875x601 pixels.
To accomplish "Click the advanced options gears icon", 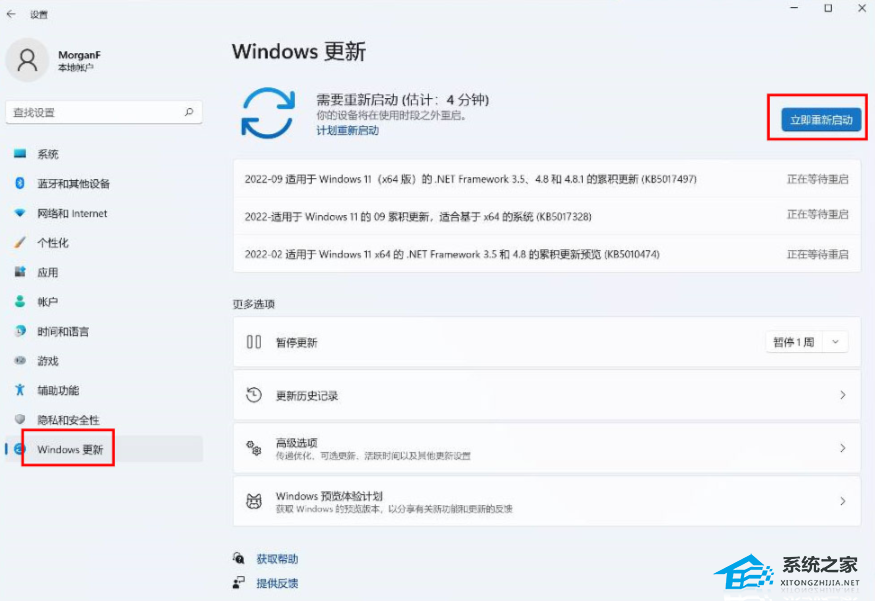I will click(254, 448).
